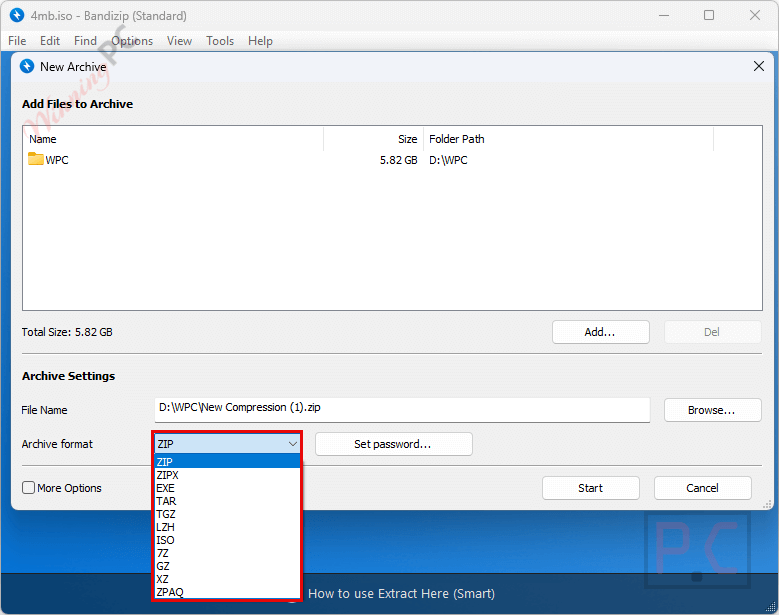Cancel the New Archive dialog

pyautogui.click(x=702, y=488)
